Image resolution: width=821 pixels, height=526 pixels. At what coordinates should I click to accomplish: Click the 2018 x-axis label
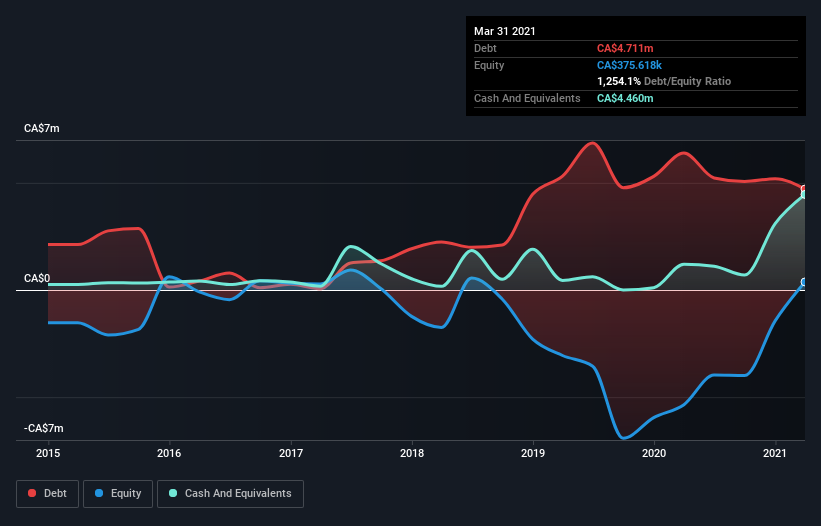412,453
